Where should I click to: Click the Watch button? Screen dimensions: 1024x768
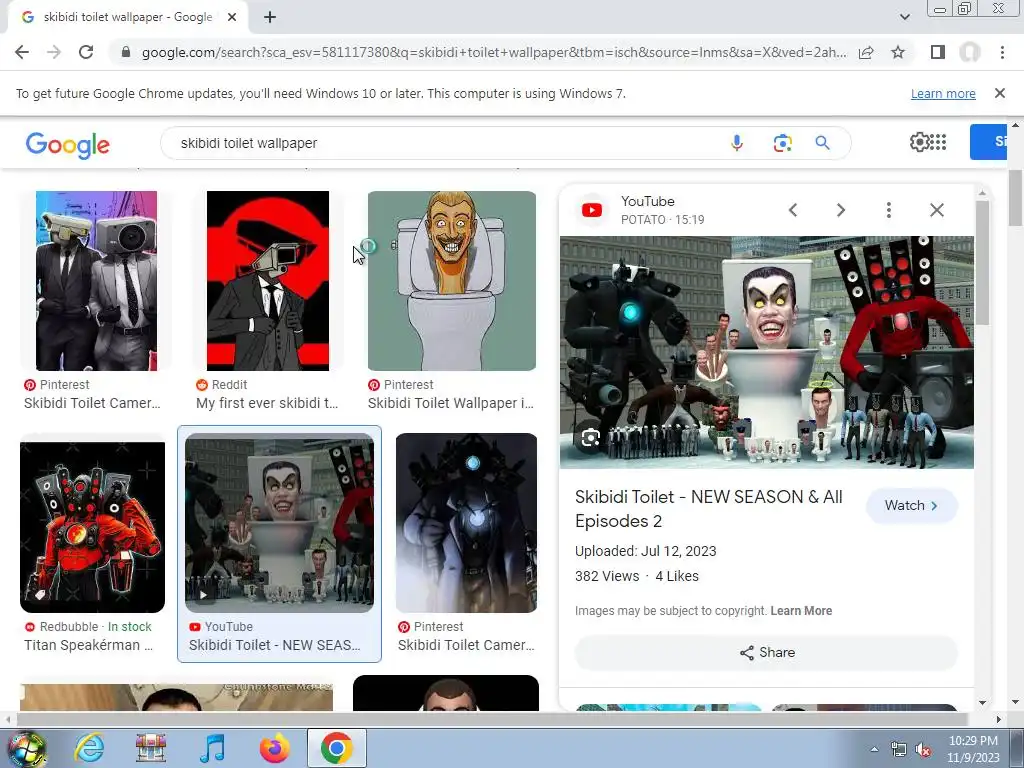click(911, 505)
